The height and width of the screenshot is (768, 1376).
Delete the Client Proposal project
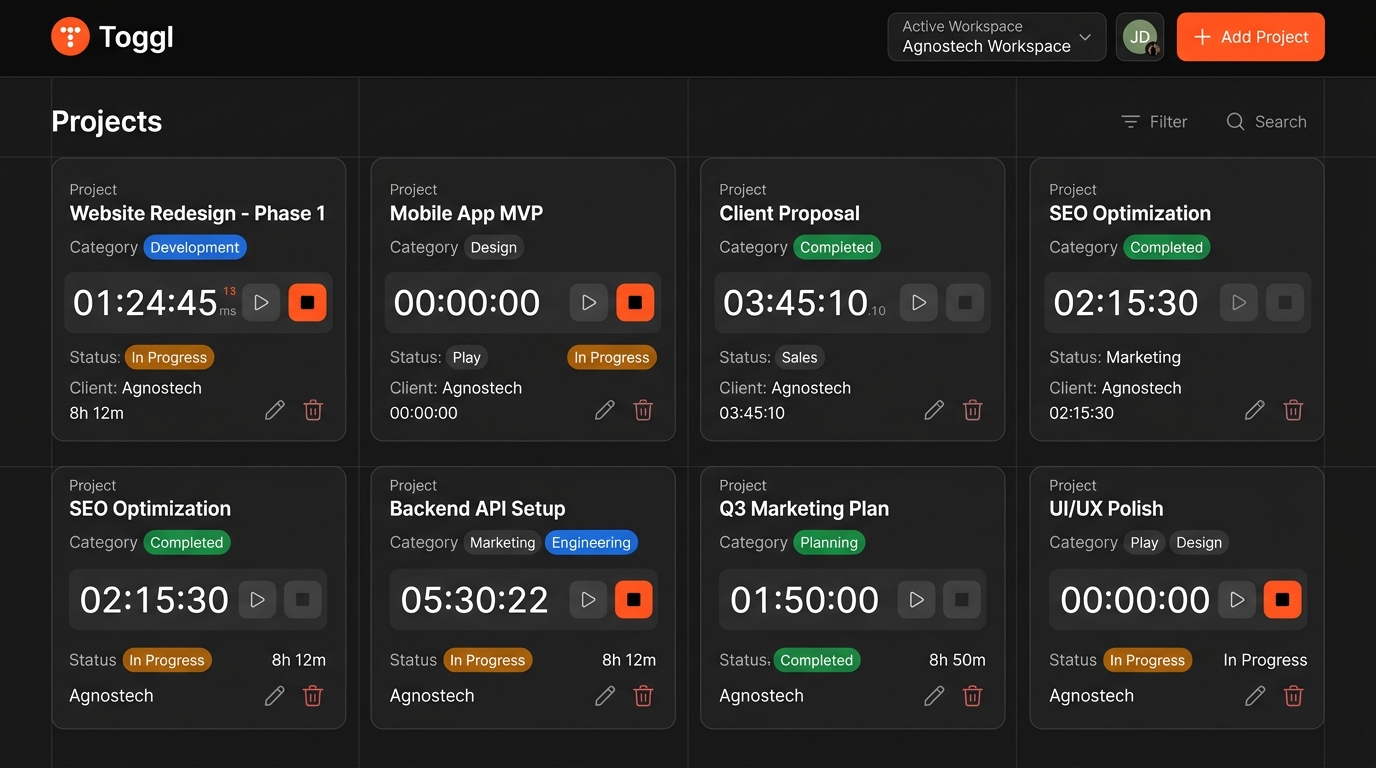[972, 410]
